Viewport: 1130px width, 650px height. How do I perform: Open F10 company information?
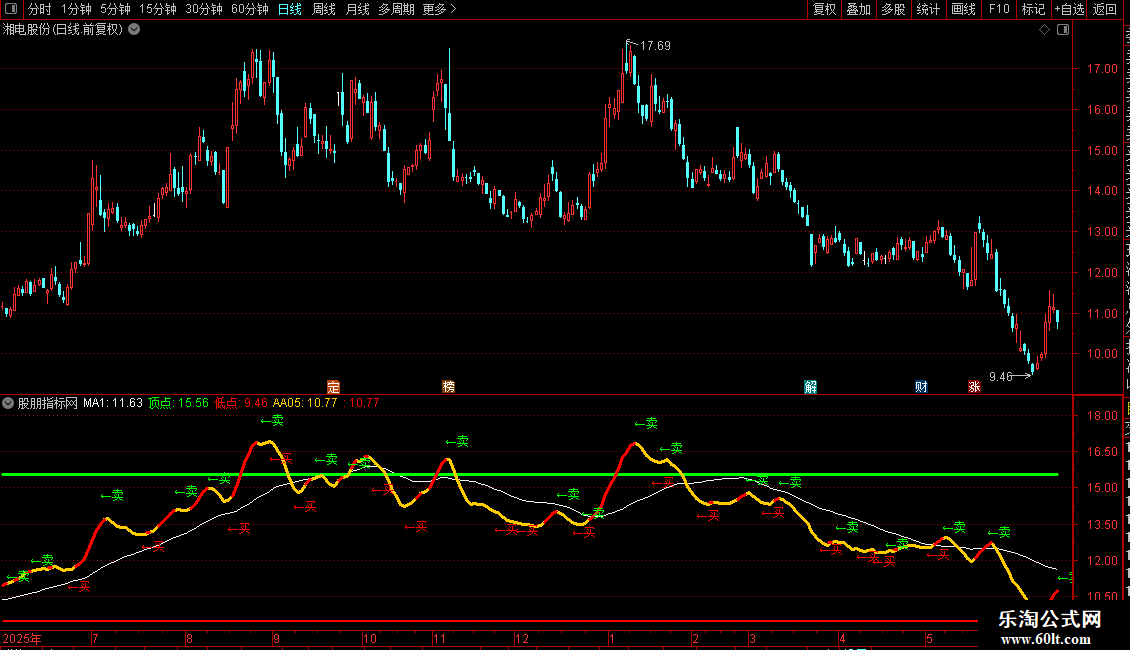click(x=999, y=9)
